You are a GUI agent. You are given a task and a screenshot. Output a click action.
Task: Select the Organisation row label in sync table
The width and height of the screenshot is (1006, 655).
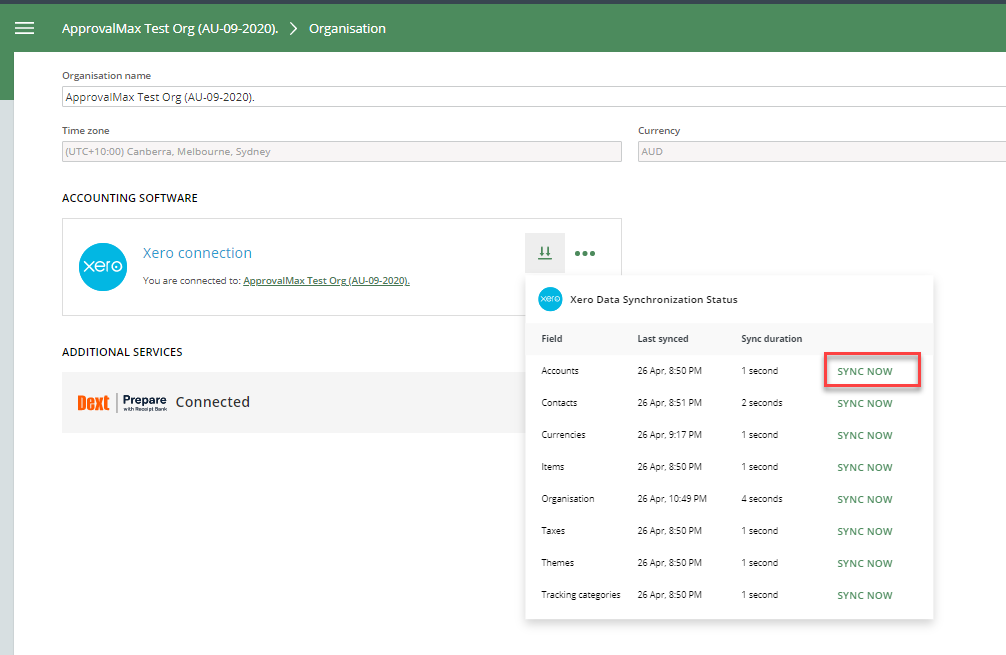(x=568, y=499)
